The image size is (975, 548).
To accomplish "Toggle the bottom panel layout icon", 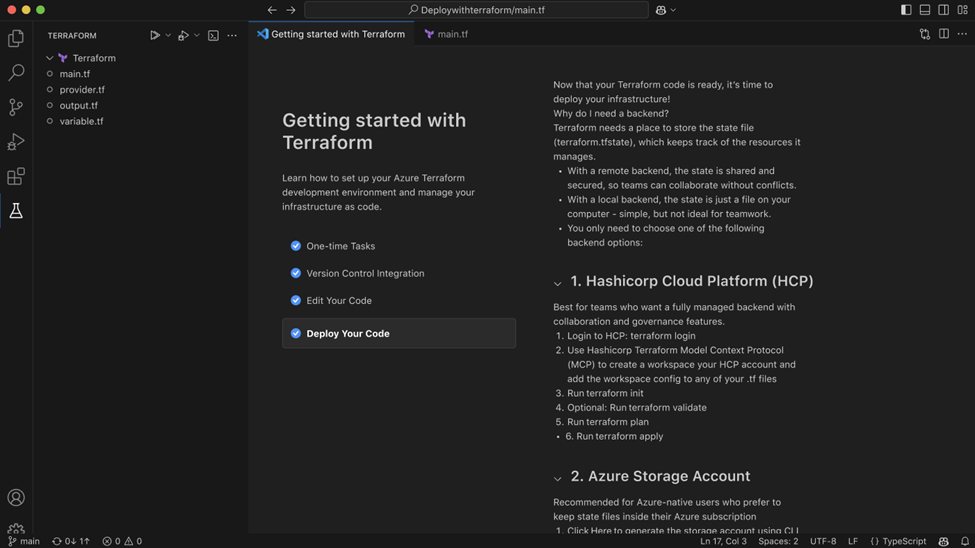I will 925,10.
